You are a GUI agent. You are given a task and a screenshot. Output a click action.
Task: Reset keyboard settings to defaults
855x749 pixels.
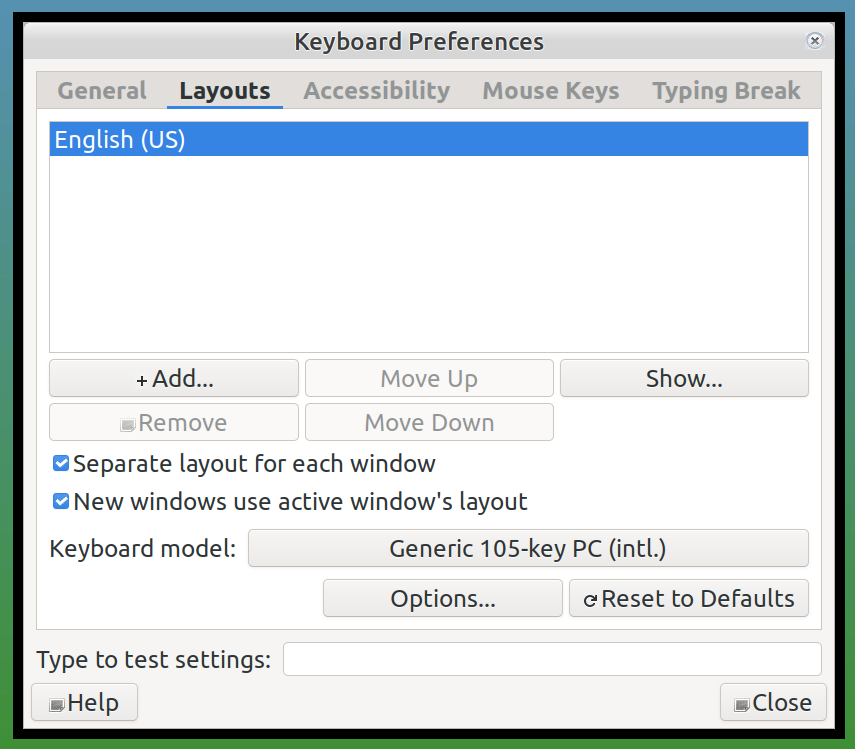click(x=688, y=598)
